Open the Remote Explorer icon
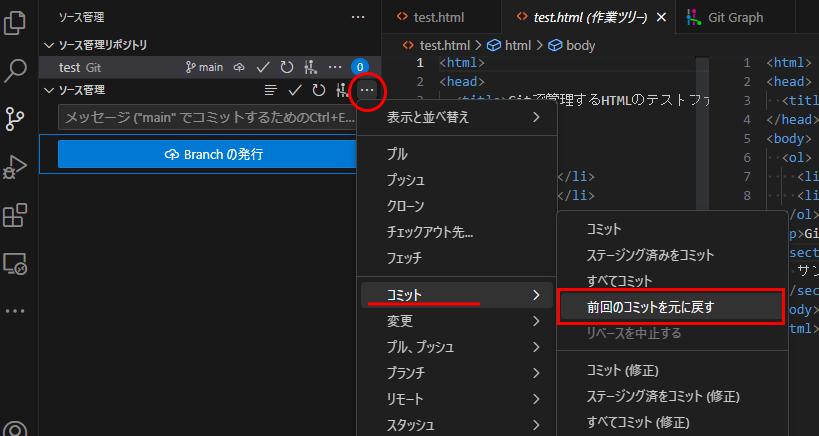The width and height of the screenshot is (819, 436). [x=15, y=264]
